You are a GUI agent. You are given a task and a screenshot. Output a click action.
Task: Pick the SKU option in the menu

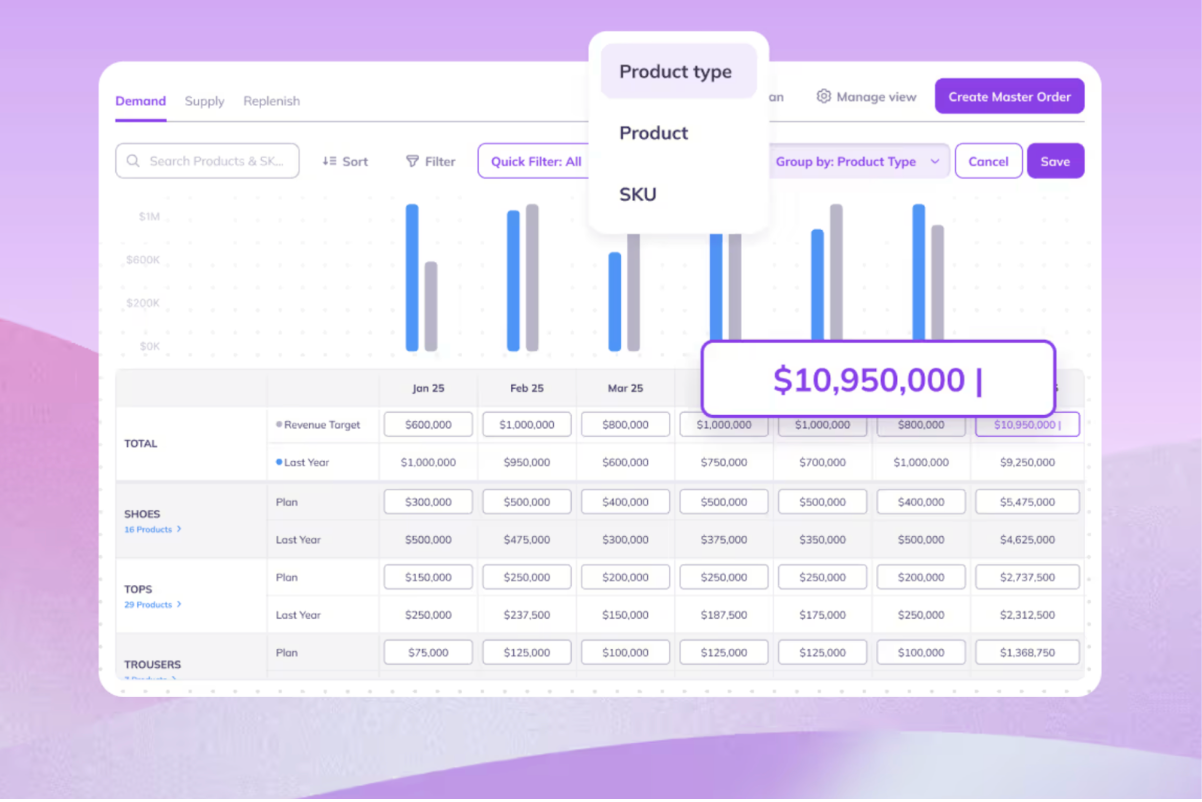[x=638, y=194]
